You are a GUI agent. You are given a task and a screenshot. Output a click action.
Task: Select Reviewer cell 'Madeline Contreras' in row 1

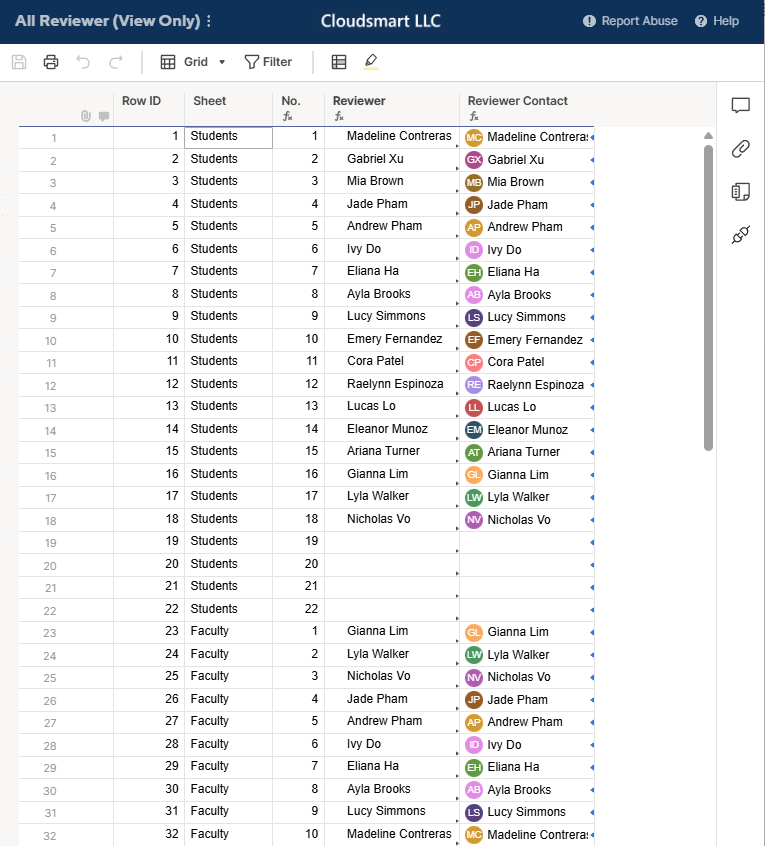tap(392, 137)
